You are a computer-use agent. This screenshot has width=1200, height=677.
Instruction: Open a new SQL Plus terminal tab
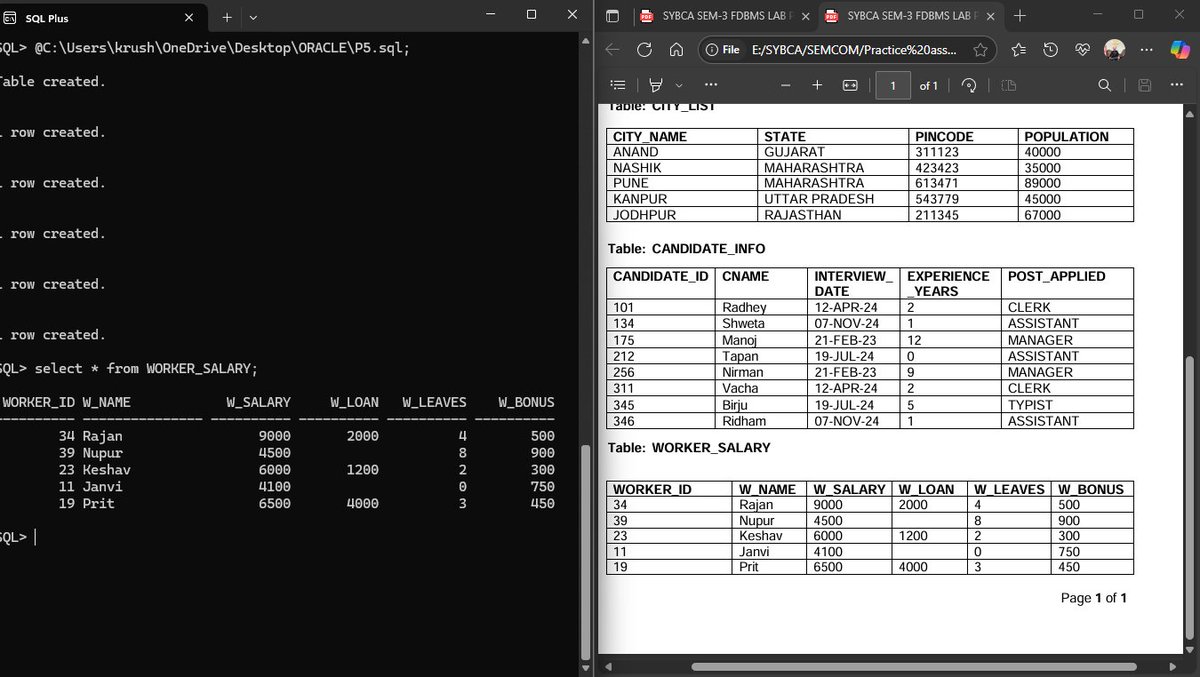(x=226, y=17)
